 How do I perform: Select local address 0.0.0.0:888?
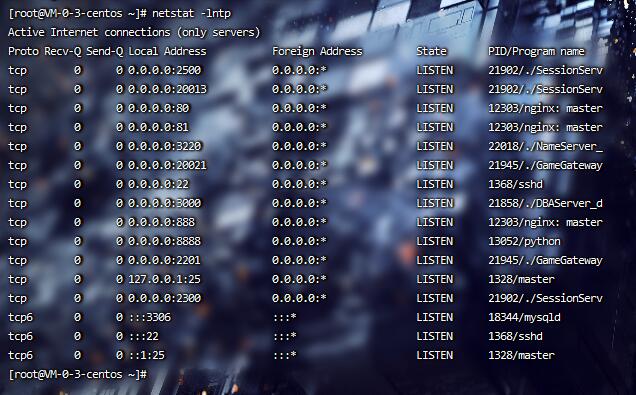[162, 222]
